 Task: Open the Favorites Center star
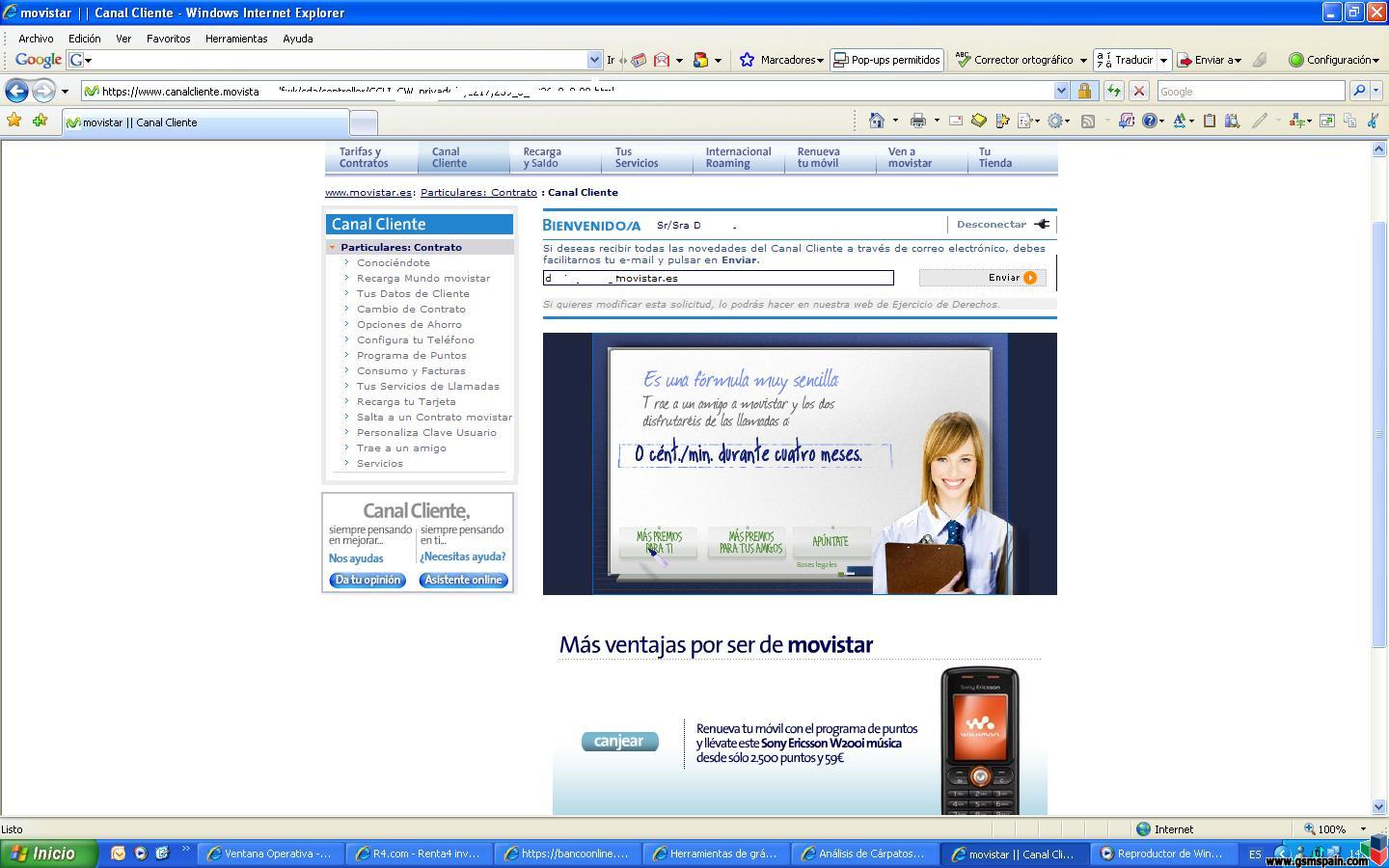point(14,121)
